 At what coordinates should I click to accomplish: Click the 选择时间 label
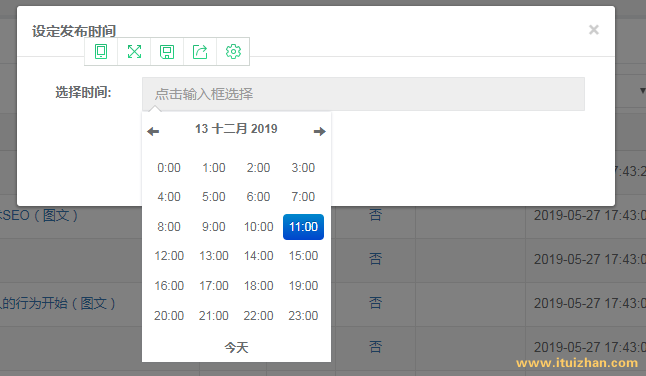(83, 92)
